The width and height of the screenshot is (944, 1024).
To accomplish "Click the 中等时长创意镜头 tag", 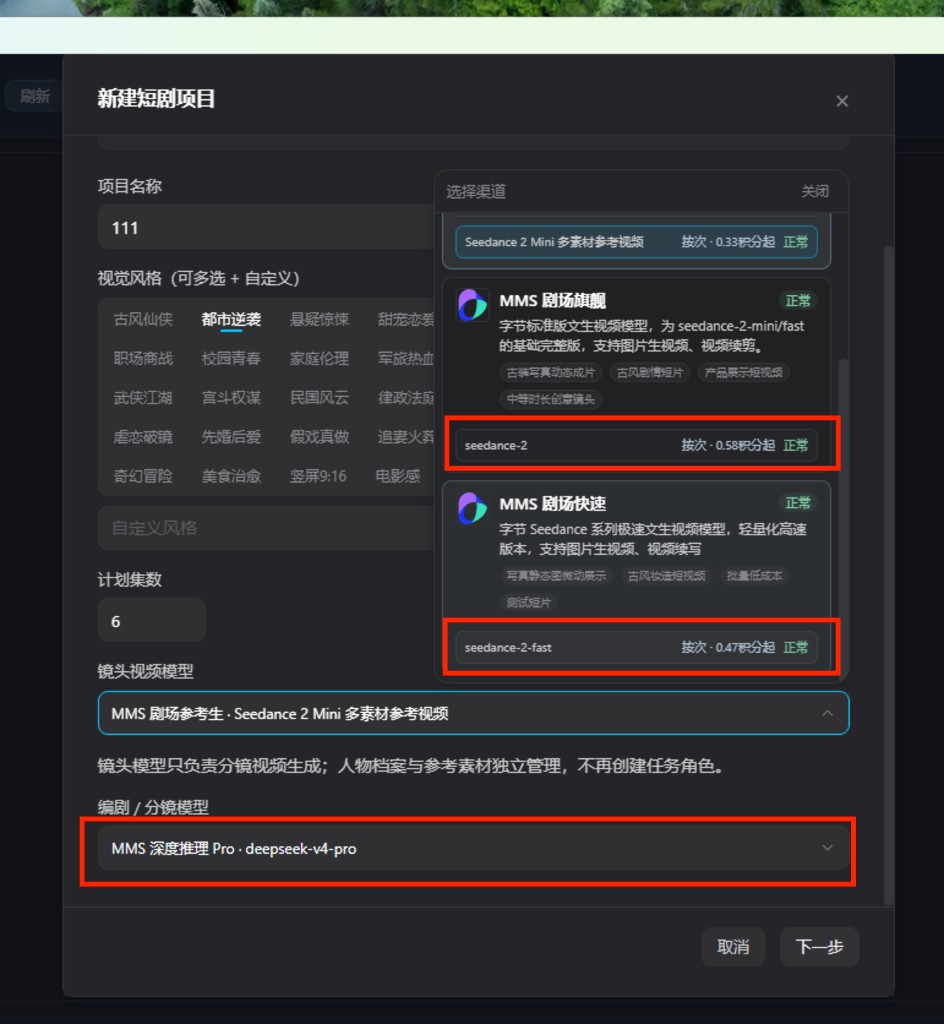I will [550, 399].
